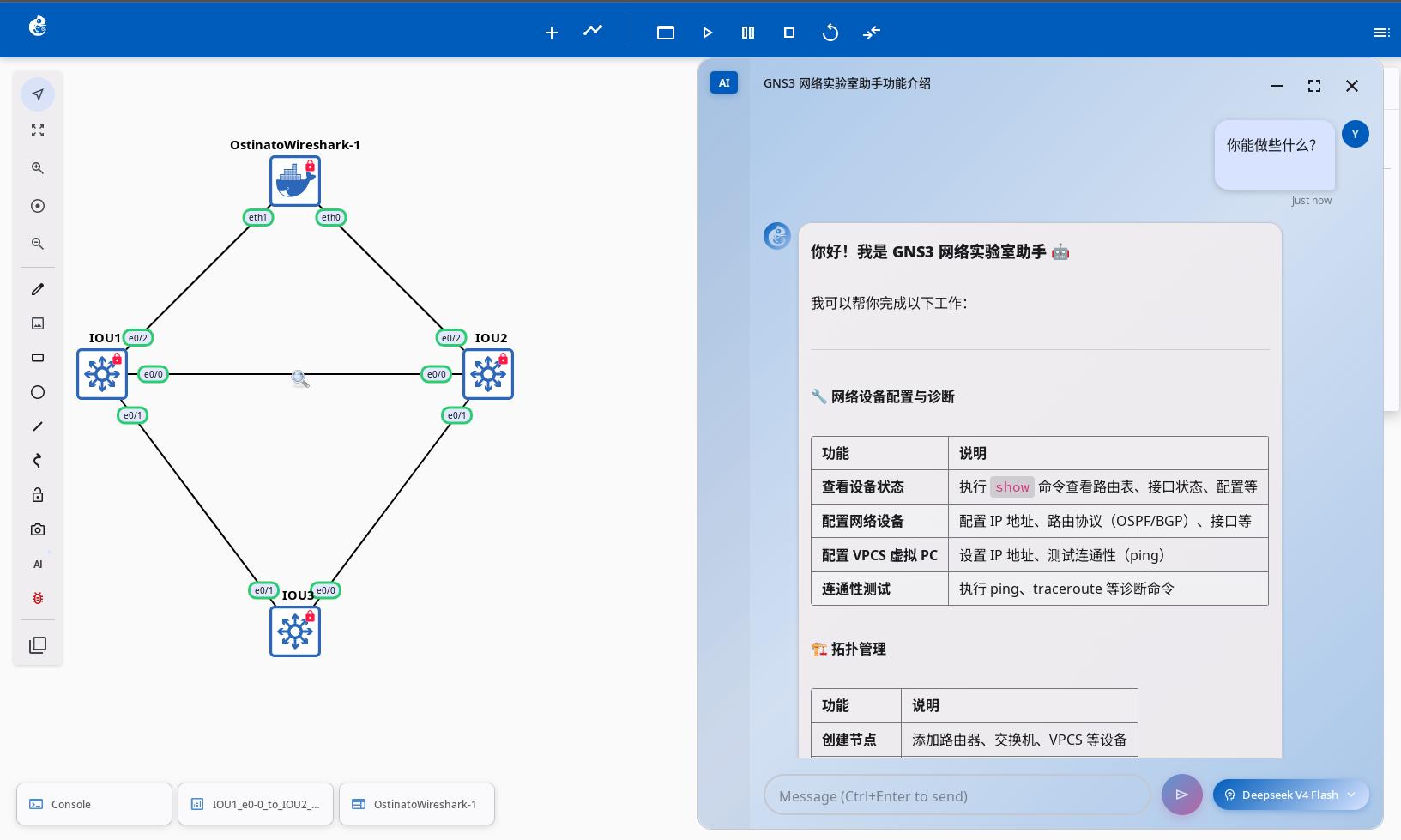Toggle the lock items padlock tool
This screenshot has width=1401, height=840.
[38, 495]
